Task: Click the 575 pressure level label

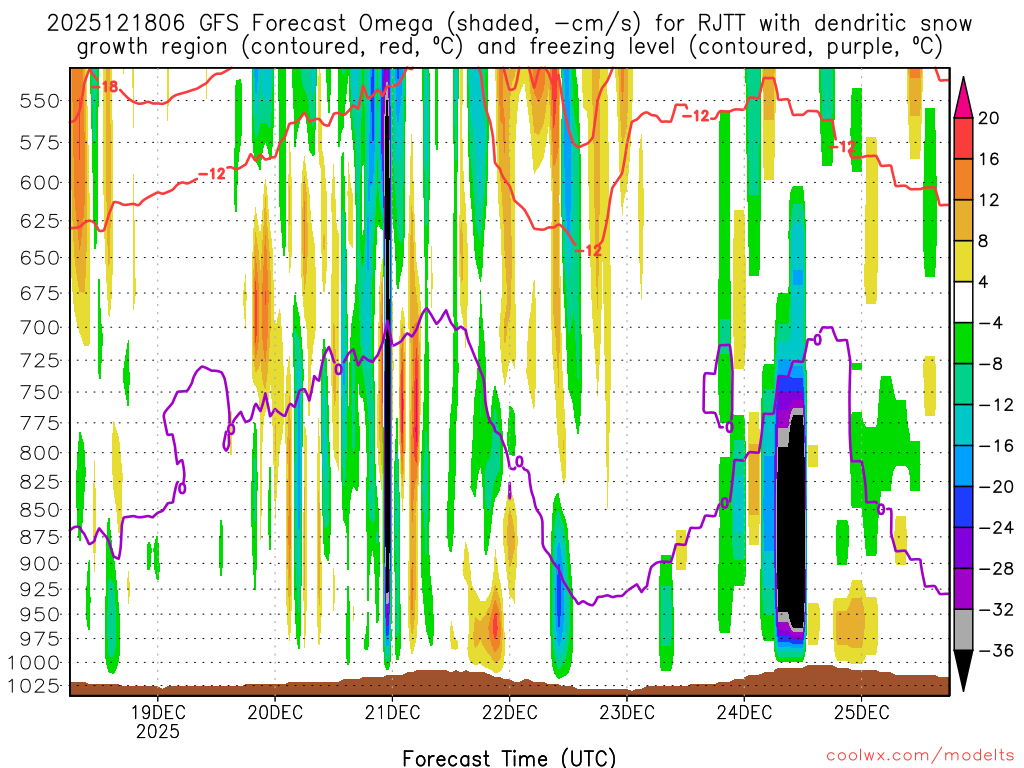Action: [39, 142]
